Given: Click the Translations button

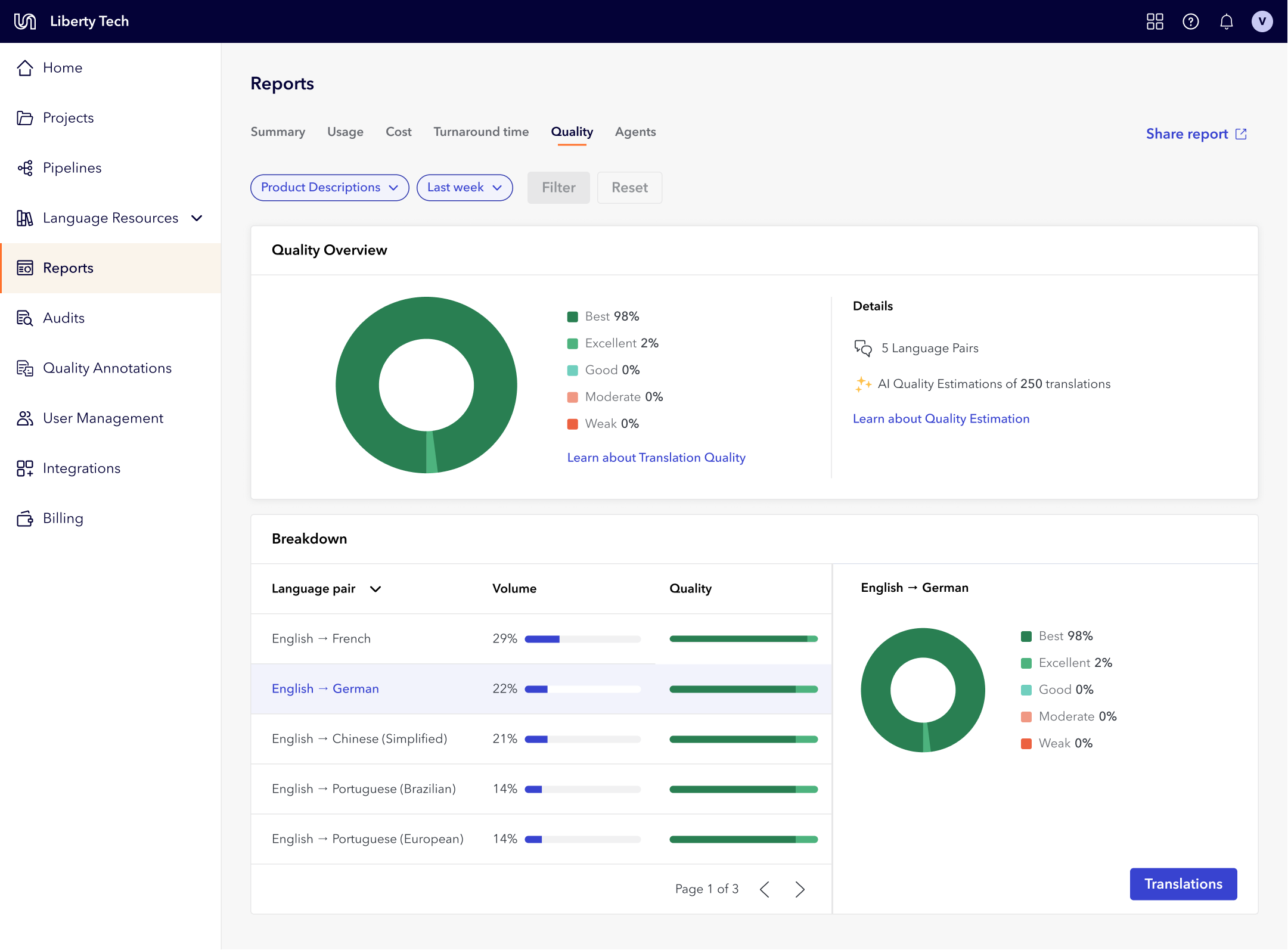Looking at the screenshot, I should pyautogui.click(x=1183, y=884).
